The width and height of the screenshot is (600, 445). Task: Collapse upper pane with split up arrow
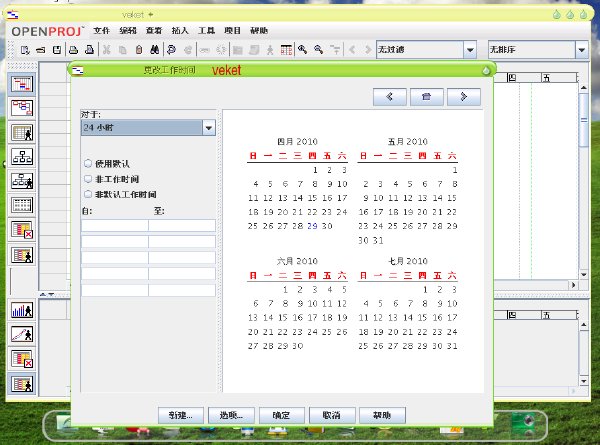[43, 294]
